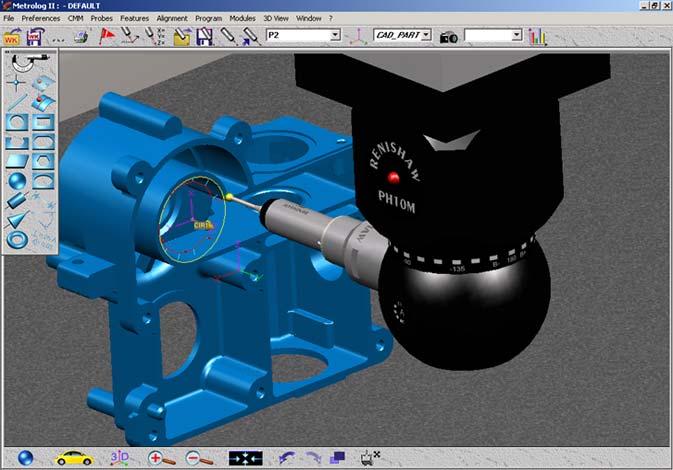Viewport: 673px width, 470px height.
Task: Open the CMM menu
Action: [76, 18]
